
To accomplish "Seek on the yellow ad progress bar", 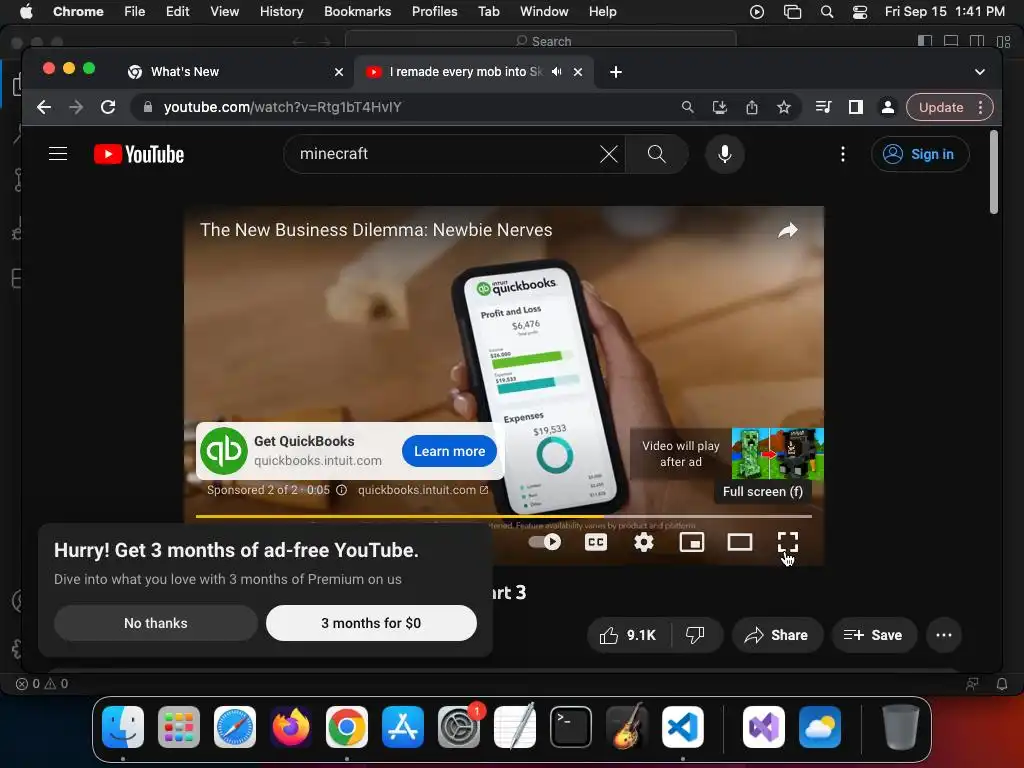I will point(504,517).
